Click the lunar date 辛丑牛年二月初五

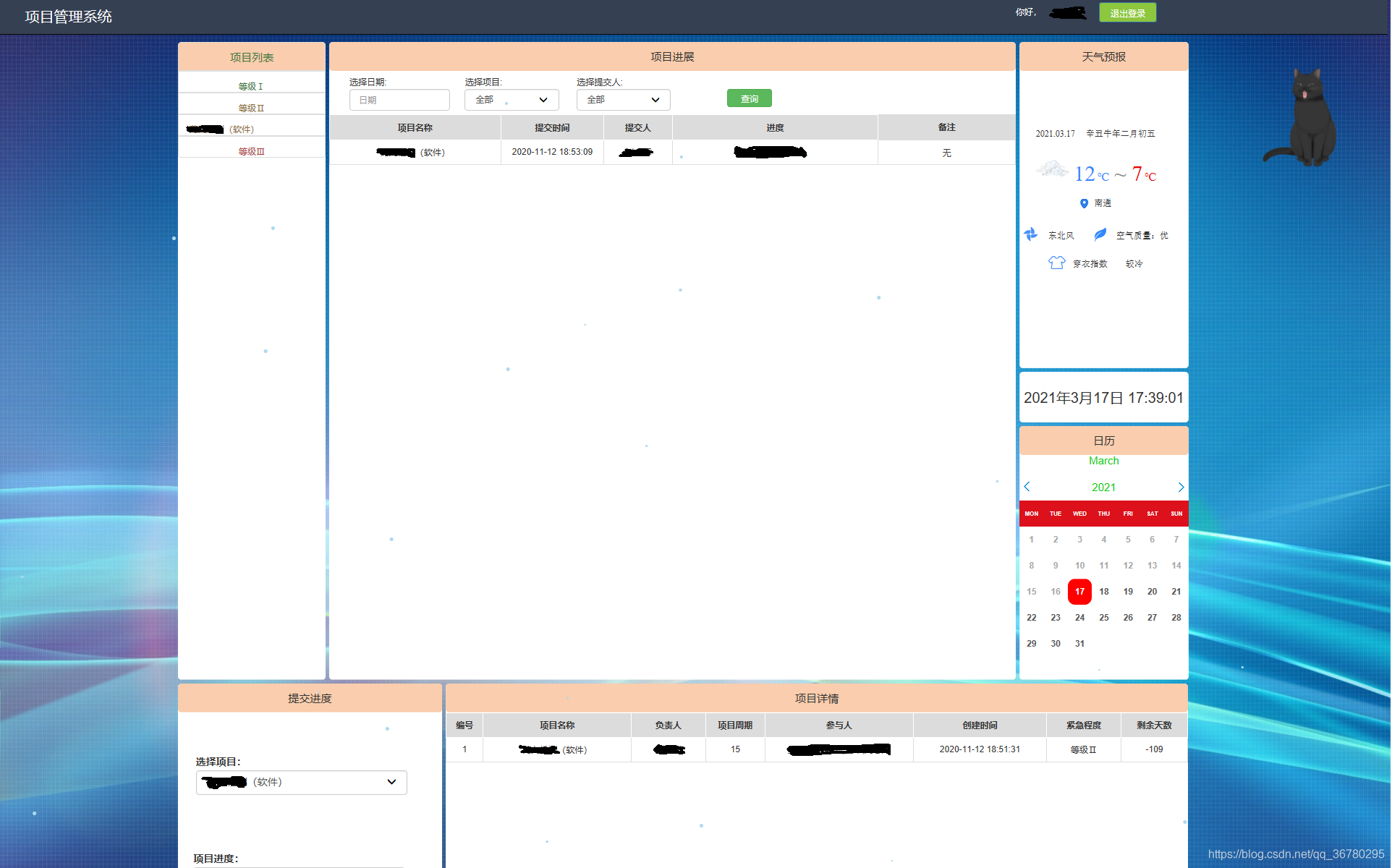pyautogui.click(x=1120, y=133)
